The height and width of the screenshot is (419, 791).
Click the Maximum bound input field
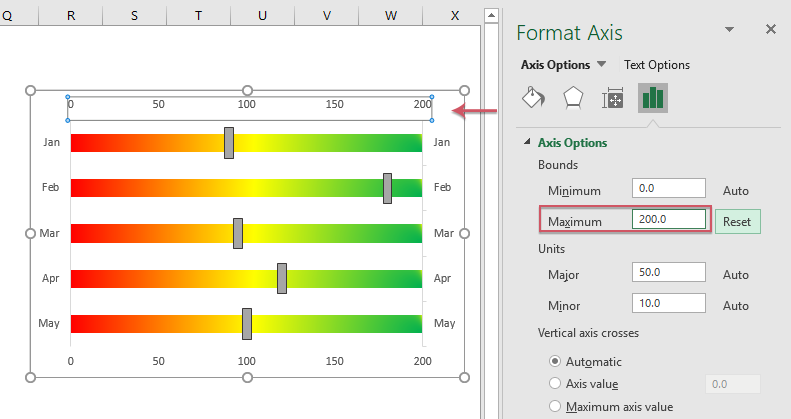click(x=668, y=219)
